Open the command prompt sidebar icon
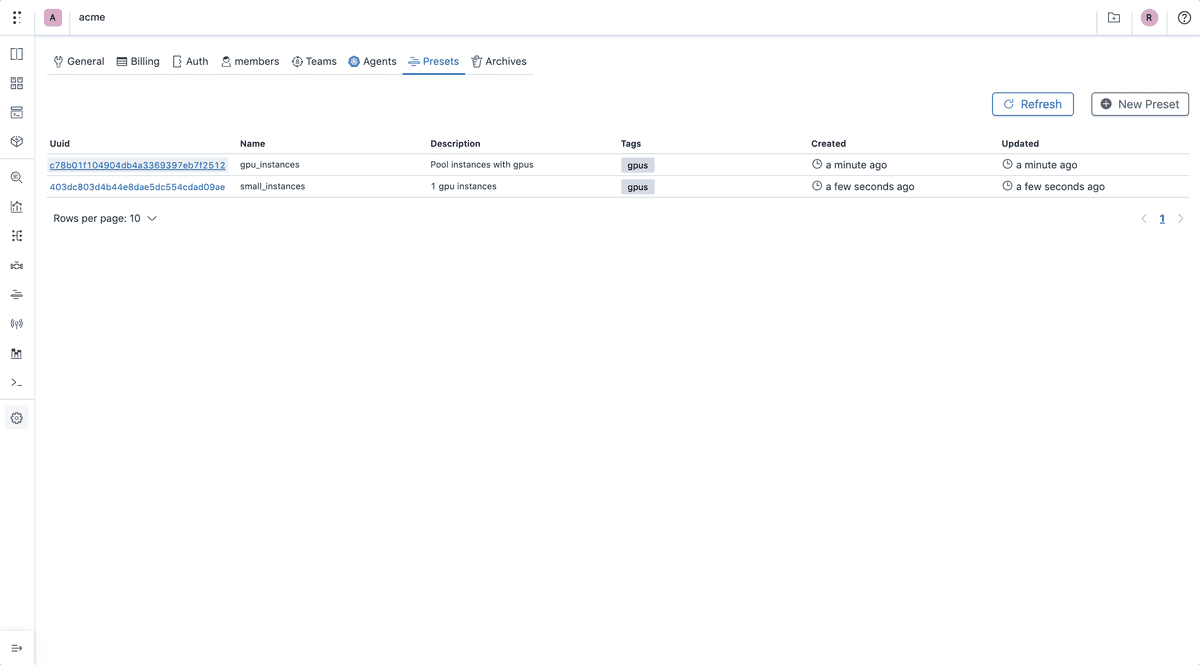Viewport: 1200px width, 665px height. point(17,382)
